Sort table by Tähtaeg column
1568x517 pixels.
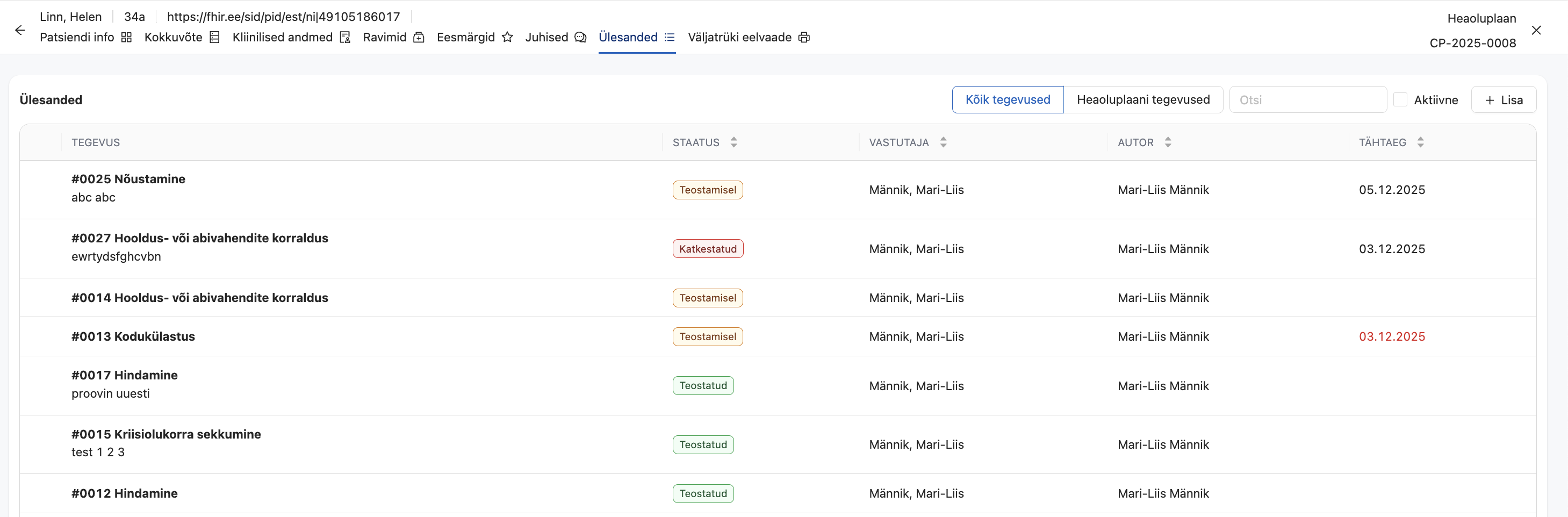[1420, 142]
